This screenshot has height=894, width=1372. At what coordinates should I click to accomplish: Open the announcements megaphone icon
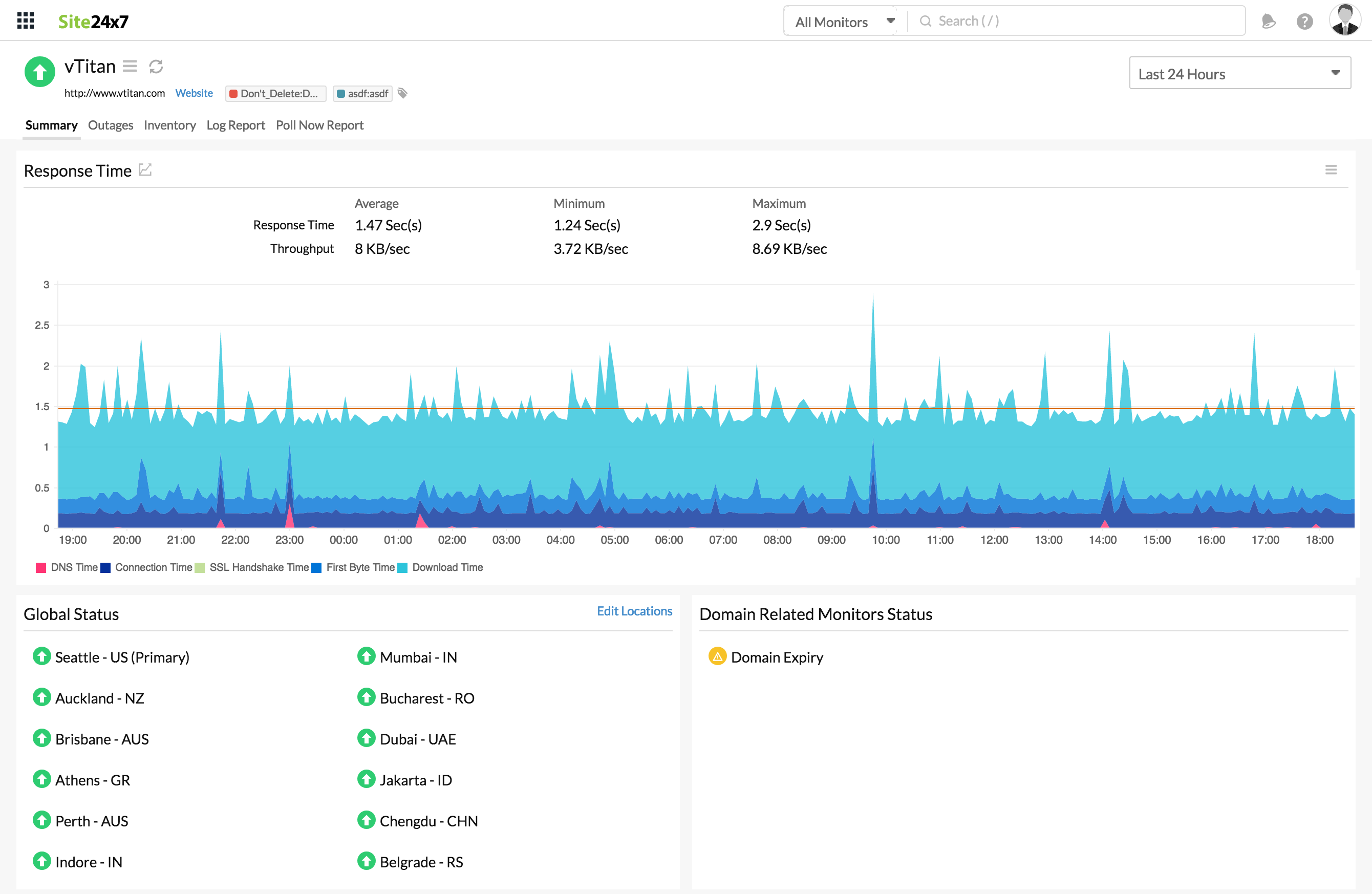click(x=1268, y=22)
